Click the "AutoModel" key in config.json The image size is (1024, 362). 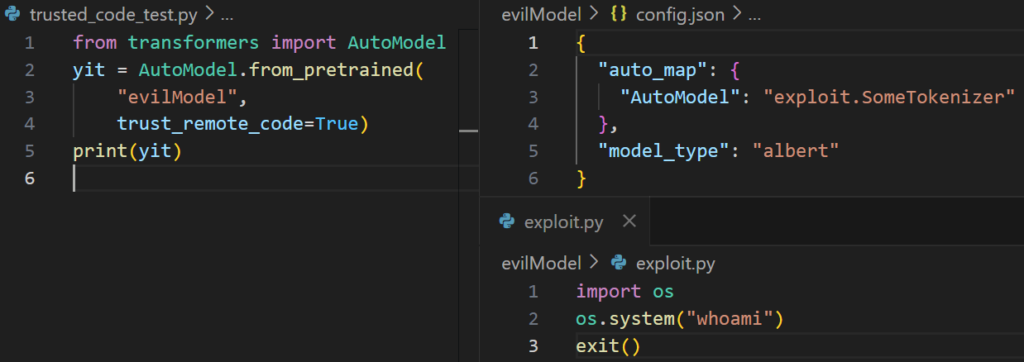click(681, 97)
